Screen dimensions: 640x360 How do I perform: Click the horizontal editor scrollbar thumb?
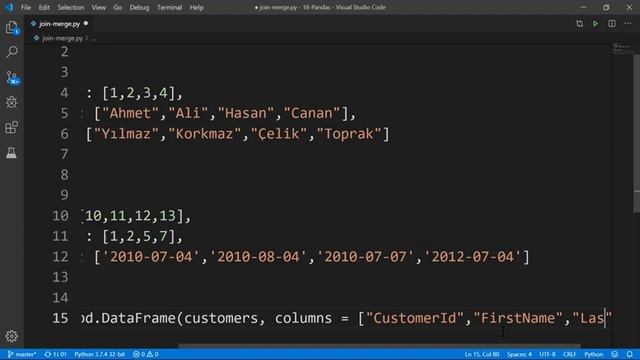point(380,346)
